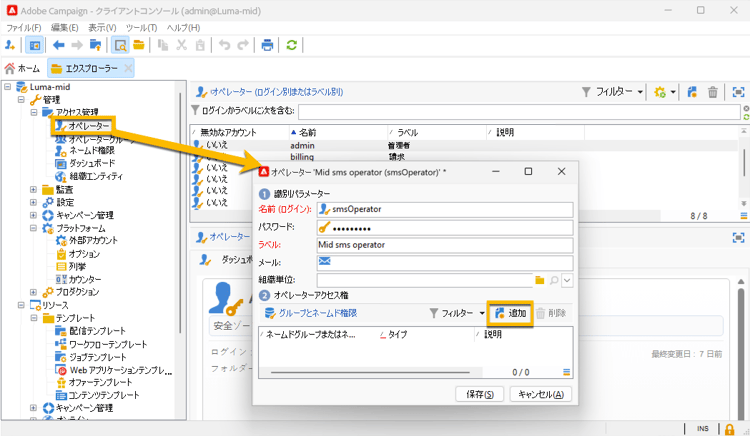Expand the 監査 tree node

coord(33,189)
